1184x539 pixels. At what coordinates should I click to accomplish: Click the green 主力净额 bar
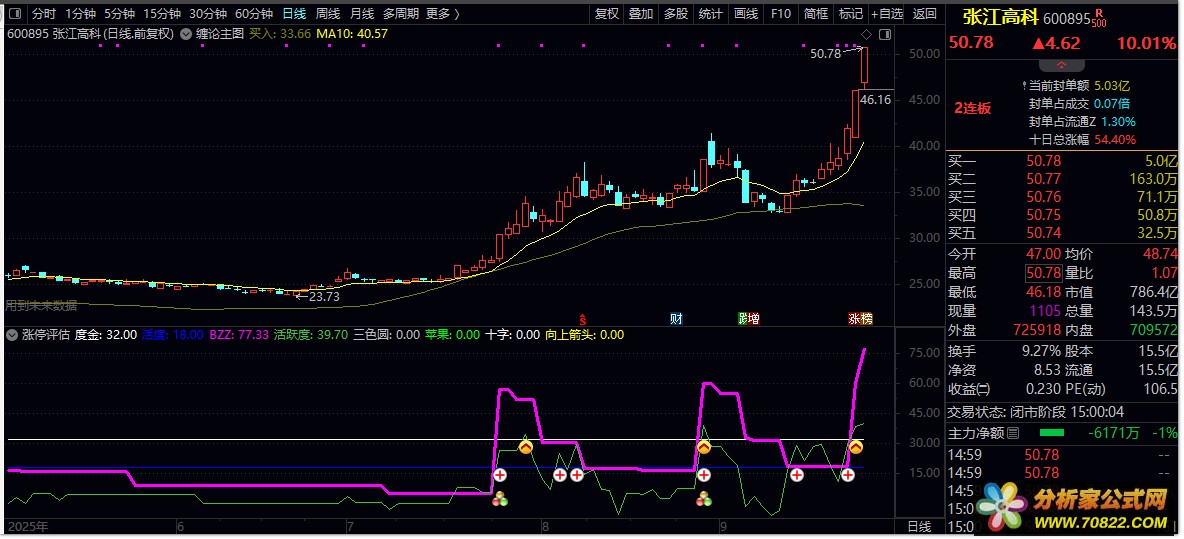click(x=1052, y=433)
